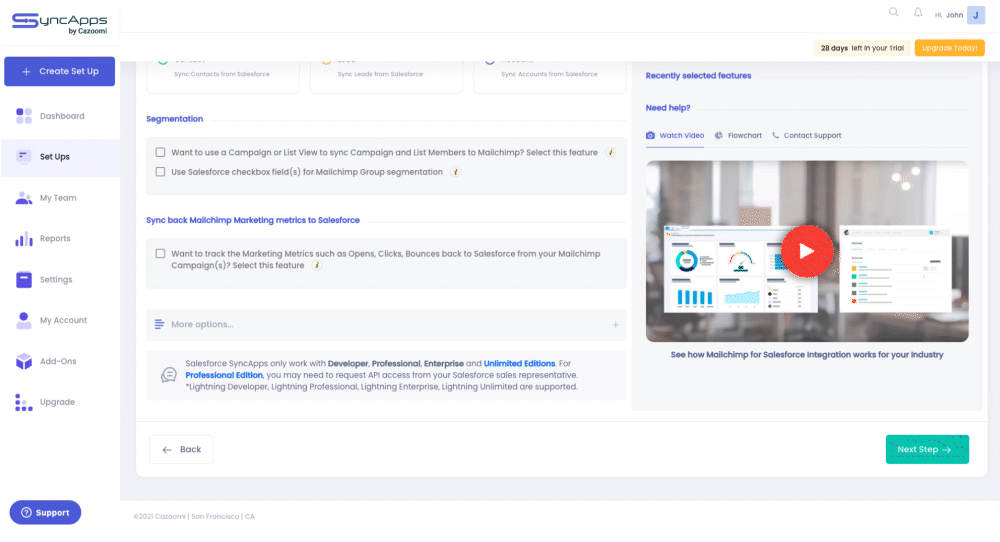Viewport: 1000px width, 542px height.
Task: Click the My Account person icon
Action: coord(24,320)
